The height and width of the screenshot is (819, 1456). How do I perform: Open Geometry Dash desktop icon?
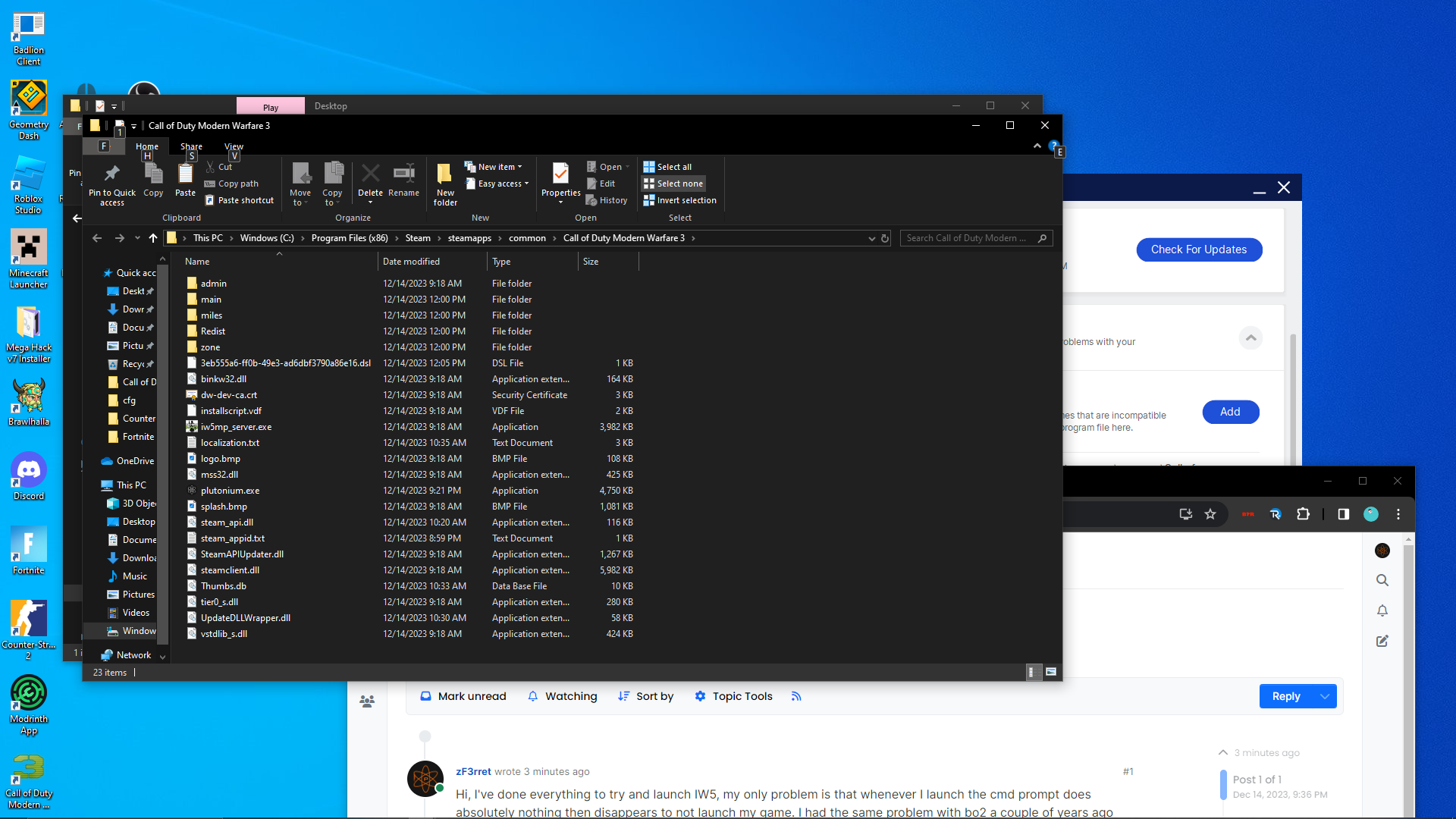coord(29,111)
